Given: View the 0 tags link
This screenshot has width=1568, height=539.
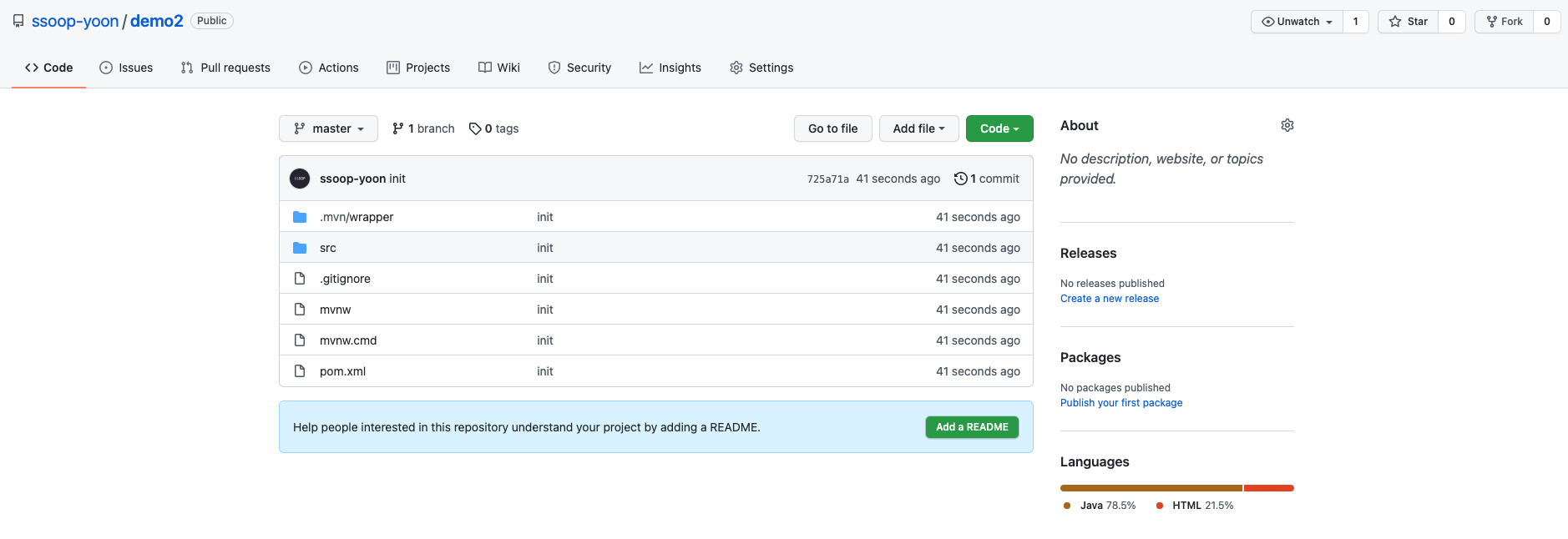Looking at the screenshot, I should [x=493, y=128].
